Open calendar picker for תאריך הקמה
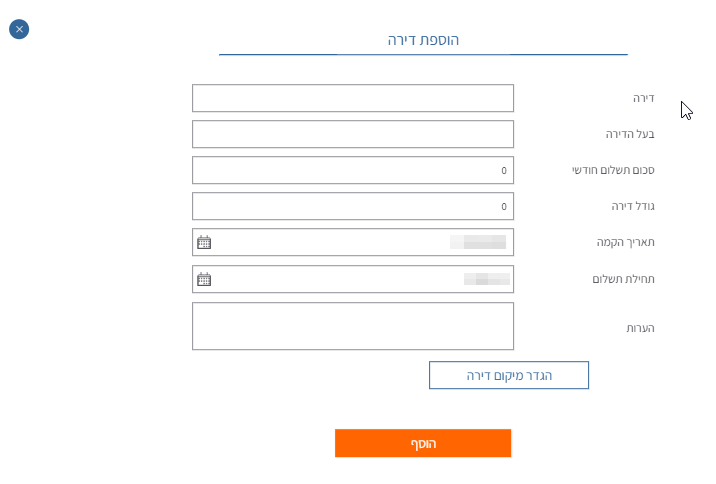The width and height of the screenshot is (716, 484). point(204,242)
